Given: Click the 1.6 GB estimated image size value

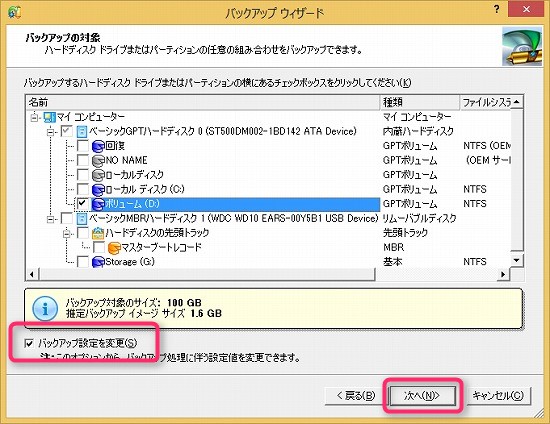Looking at the screenshot, I should pos(206,313).
